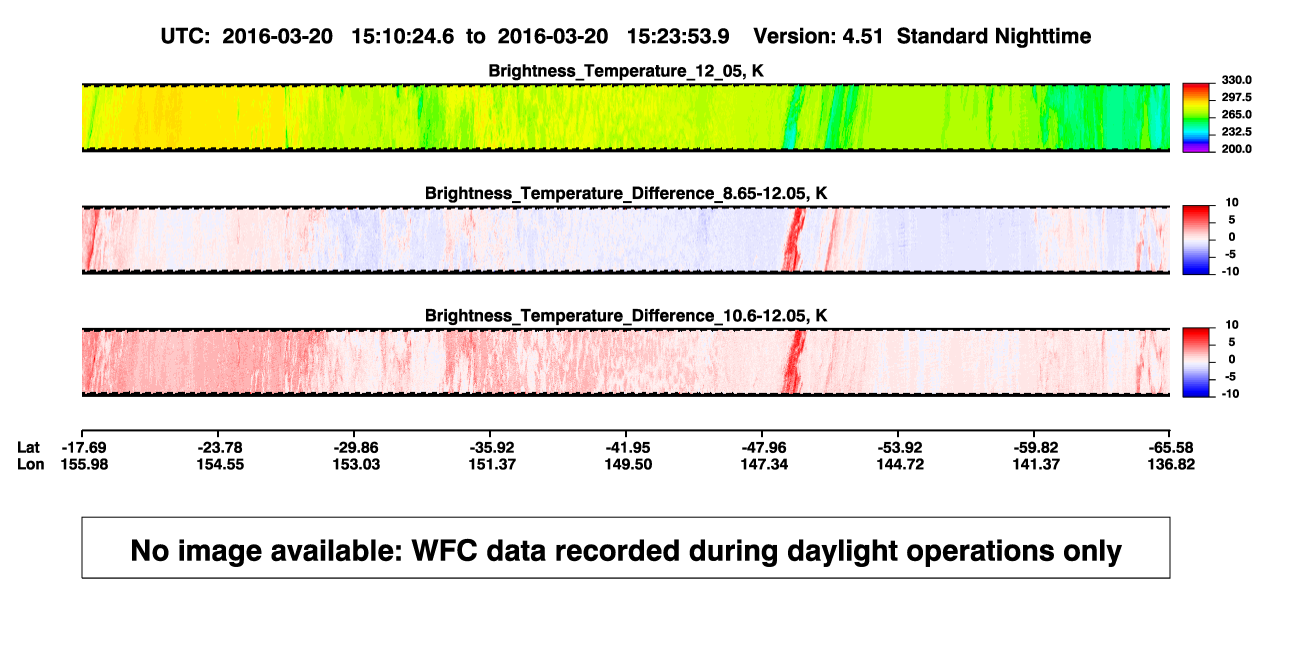Click longitude tick value '149.50'

[627, 464]
